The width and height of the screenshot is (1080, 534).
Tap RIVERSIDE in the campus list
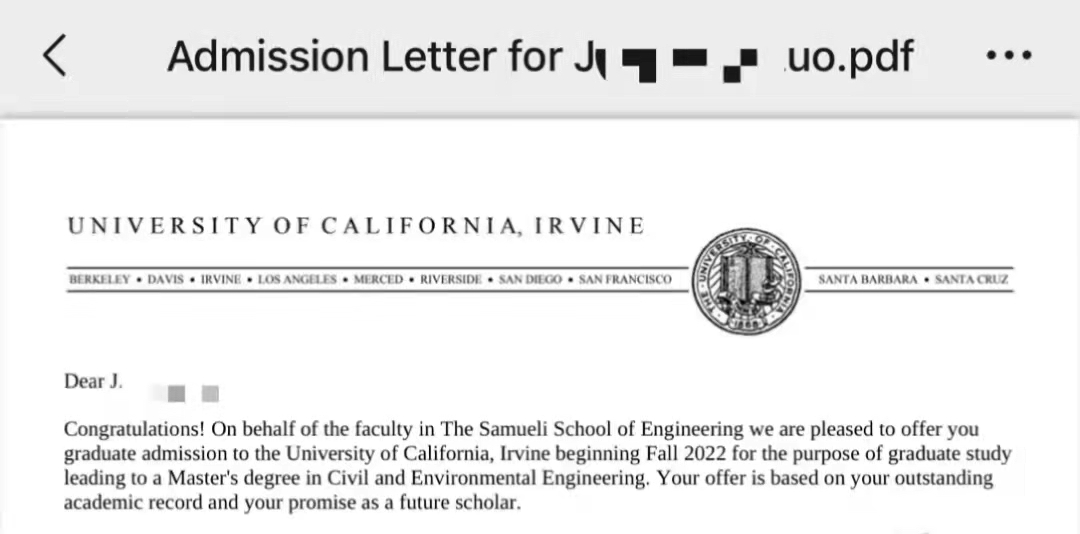coord(451,280)
